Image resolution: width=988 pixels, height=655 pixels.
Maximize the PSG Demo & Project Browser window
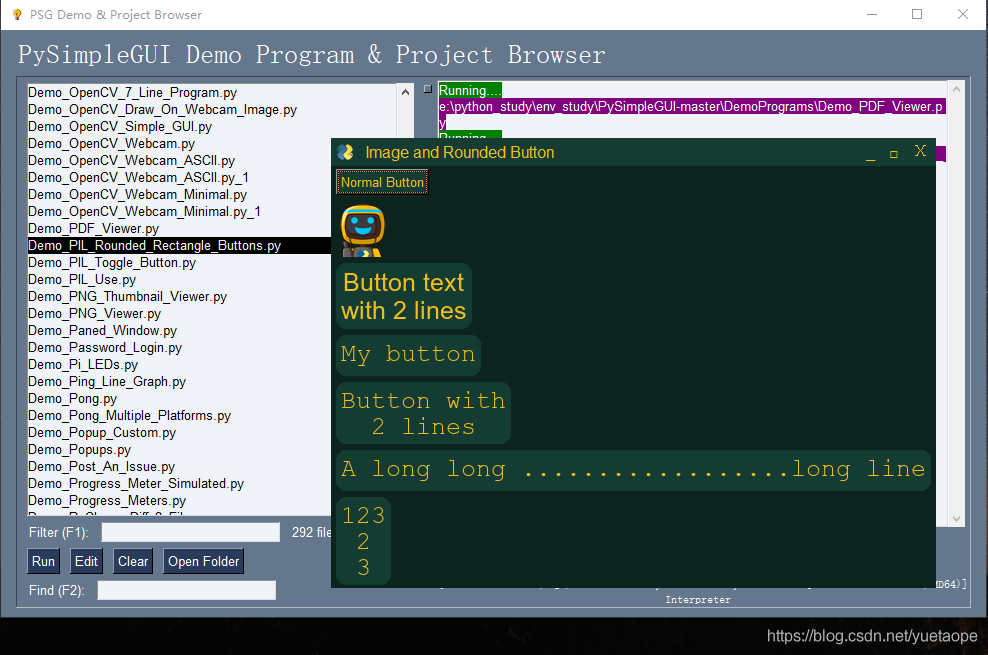tap(917, 14)
